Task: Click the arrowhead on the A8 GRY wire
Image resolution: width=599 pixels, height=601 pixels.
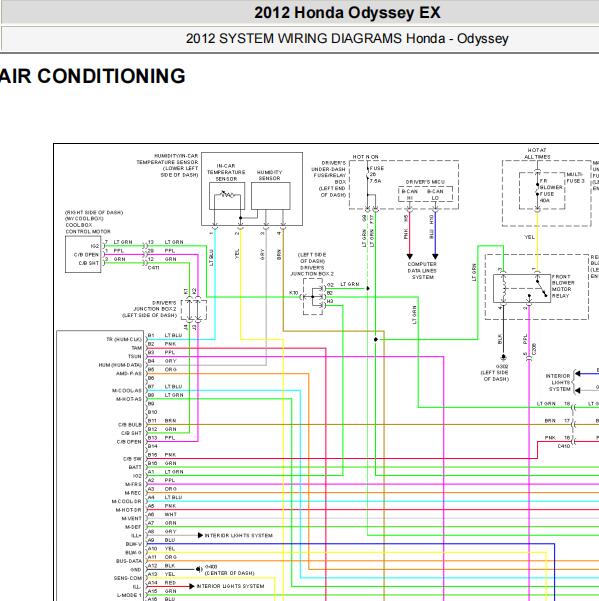Action: [x=200, y=535]
